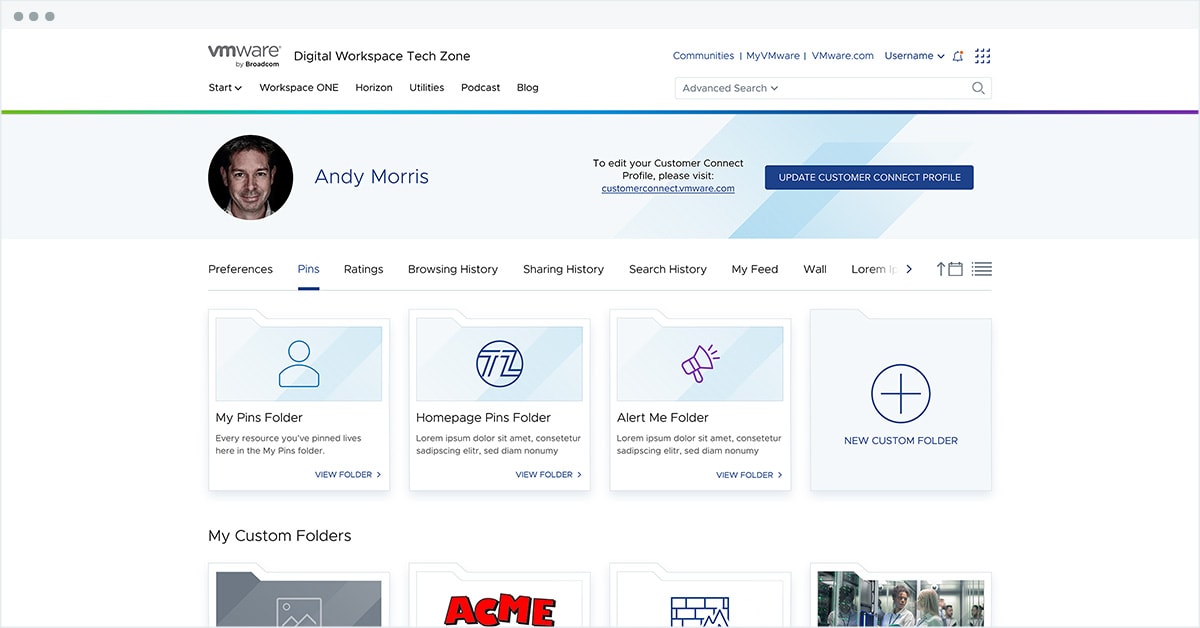Switch to list view icon
Viewport: 1200px width, 628px height.
click(x=981, y=269)
